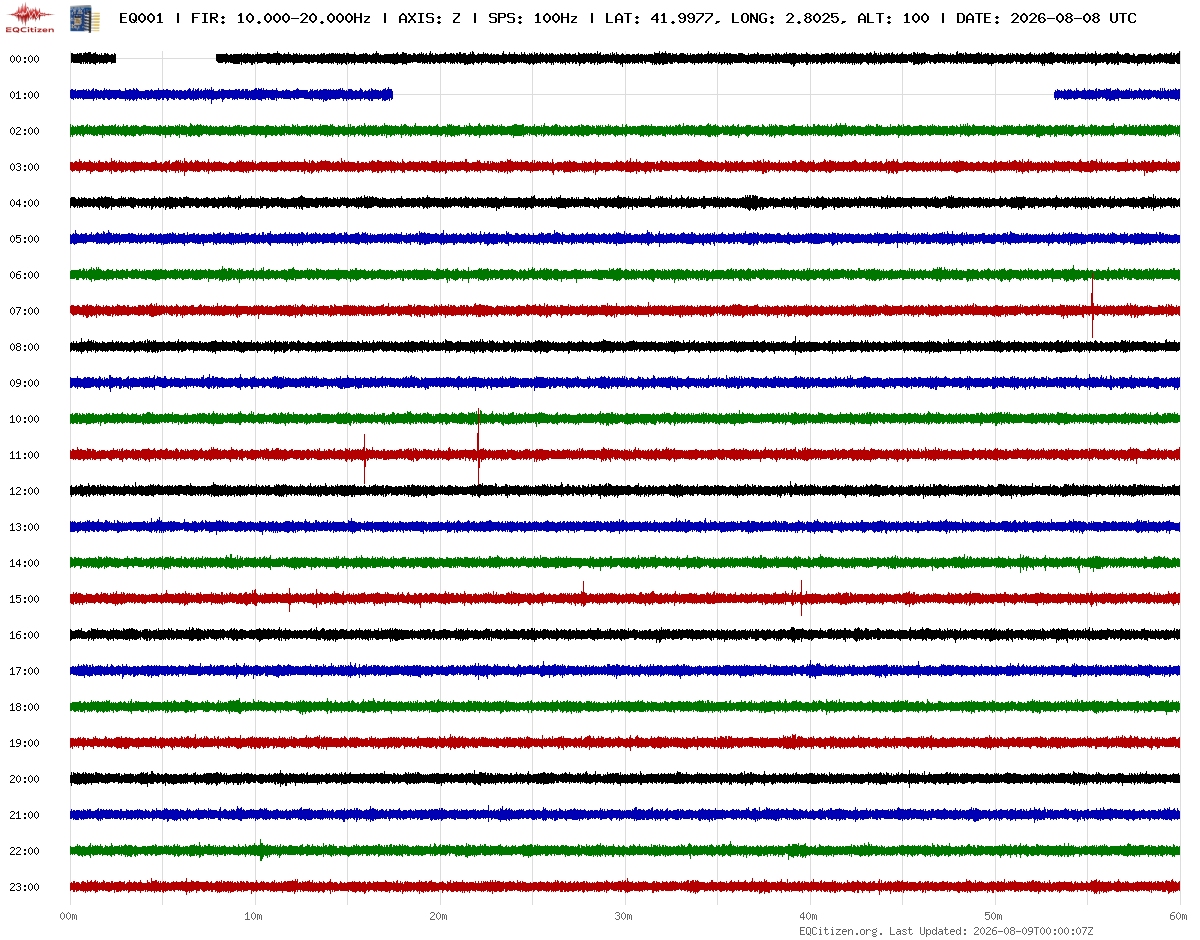Click the FIR: 10.000-20.000Hz filter label
1200x940 pixels.
281,18
